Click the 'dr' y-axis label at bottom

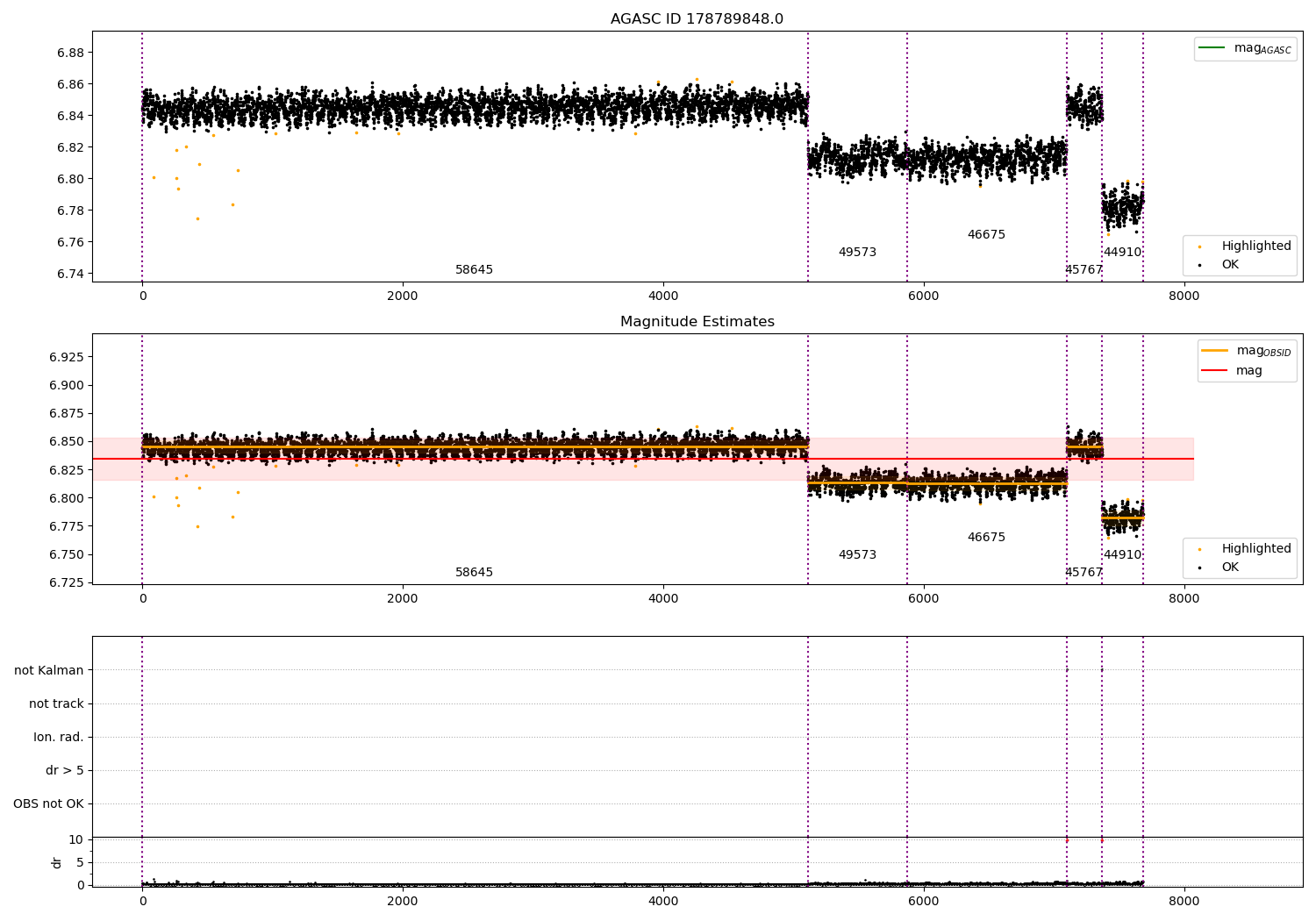click(57, 862)
